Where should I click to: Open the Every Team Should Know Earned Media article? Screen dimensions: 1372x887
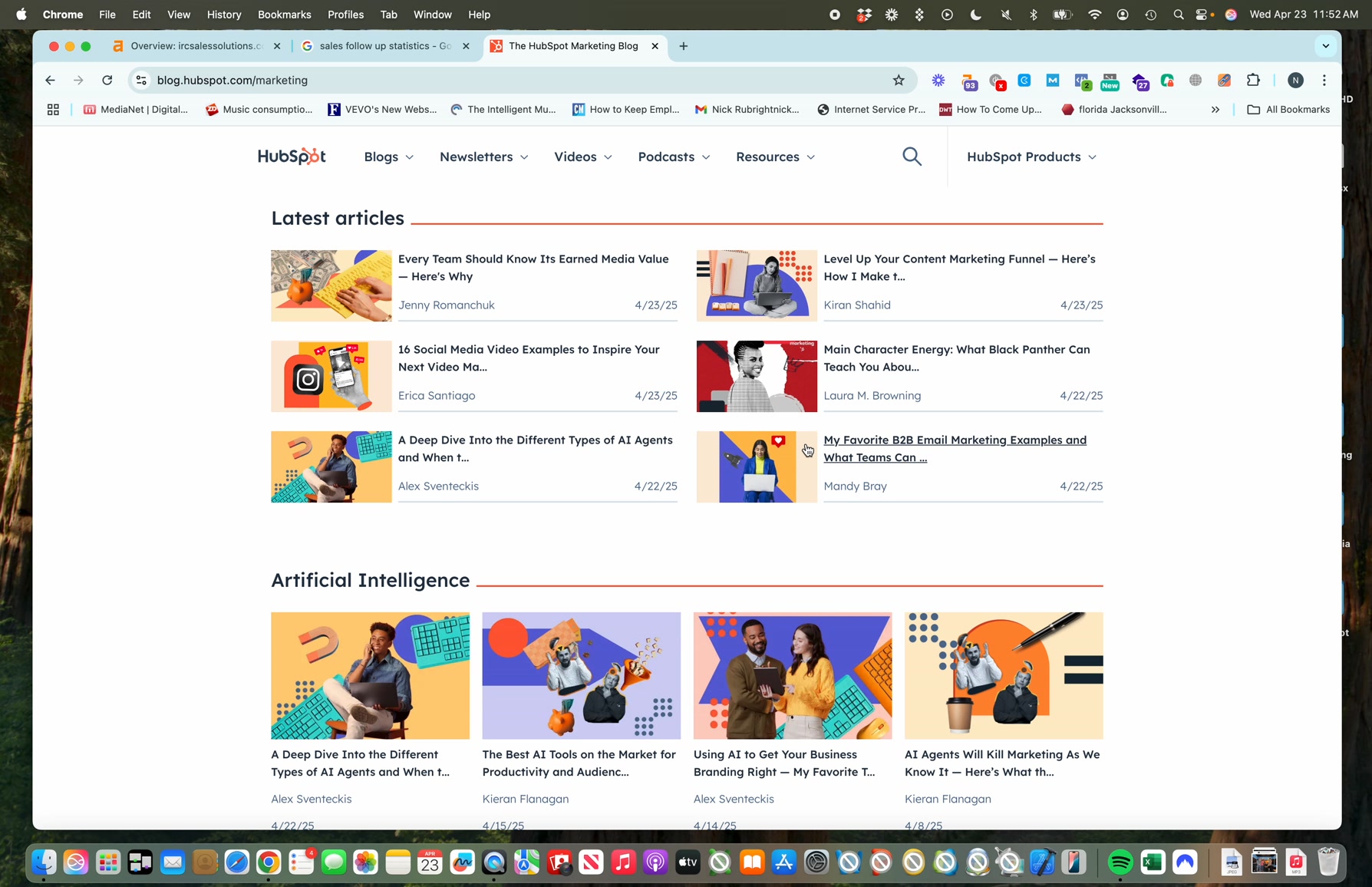[533, 268]
